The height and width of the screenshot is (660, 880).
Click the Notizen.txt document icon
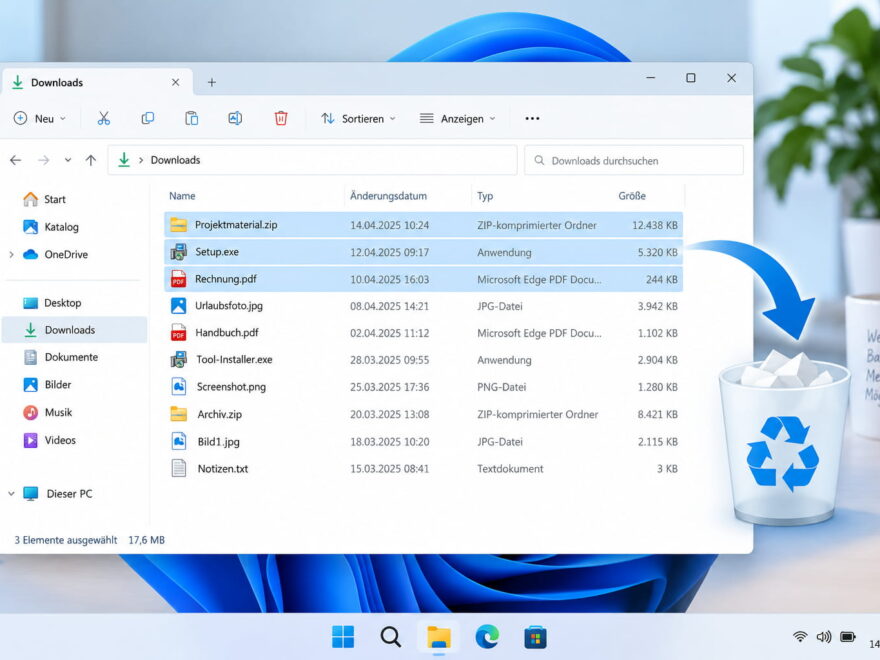coord(178,468)
